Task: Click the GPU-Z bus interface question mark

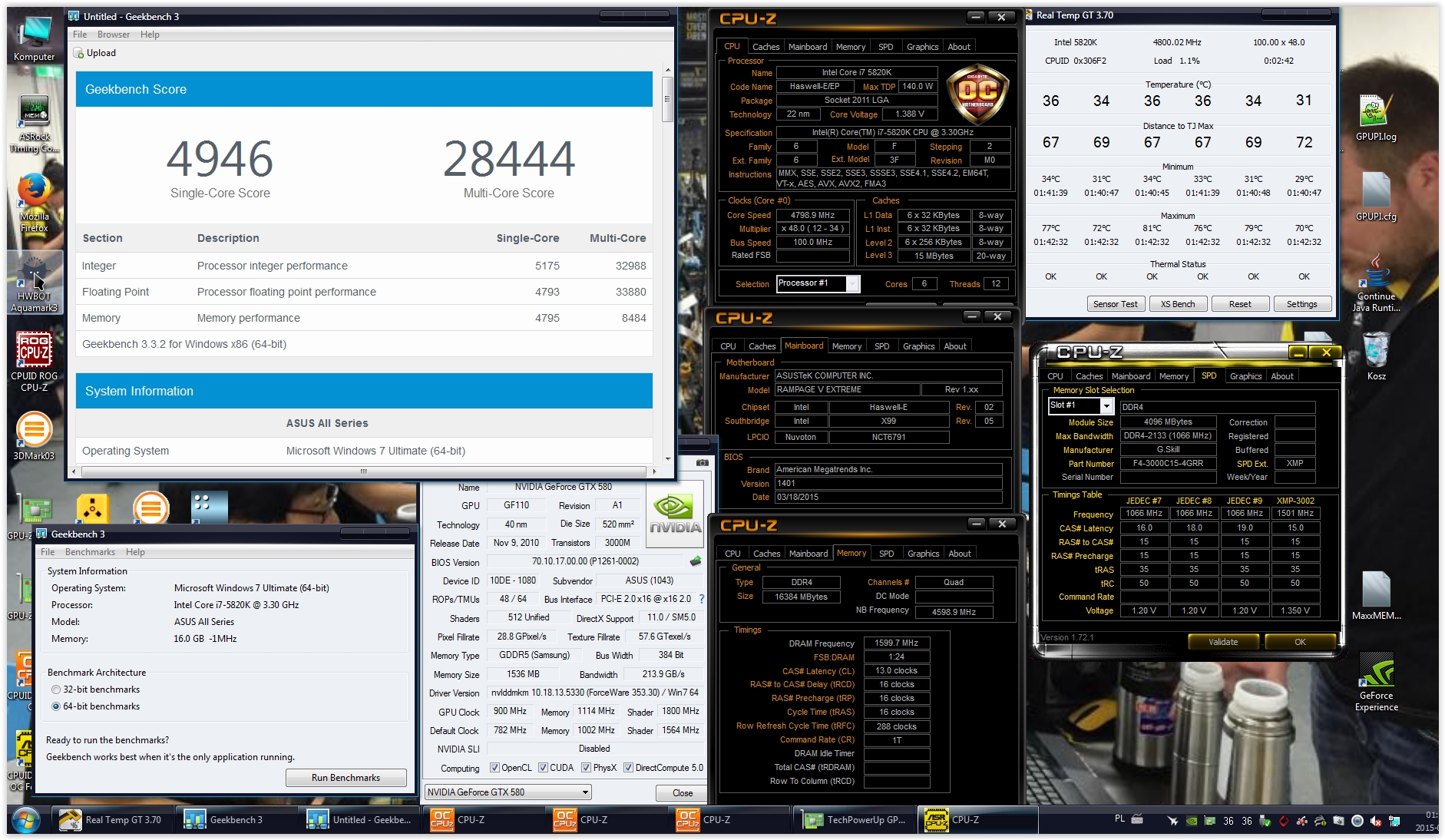Action: click(701, 599)
